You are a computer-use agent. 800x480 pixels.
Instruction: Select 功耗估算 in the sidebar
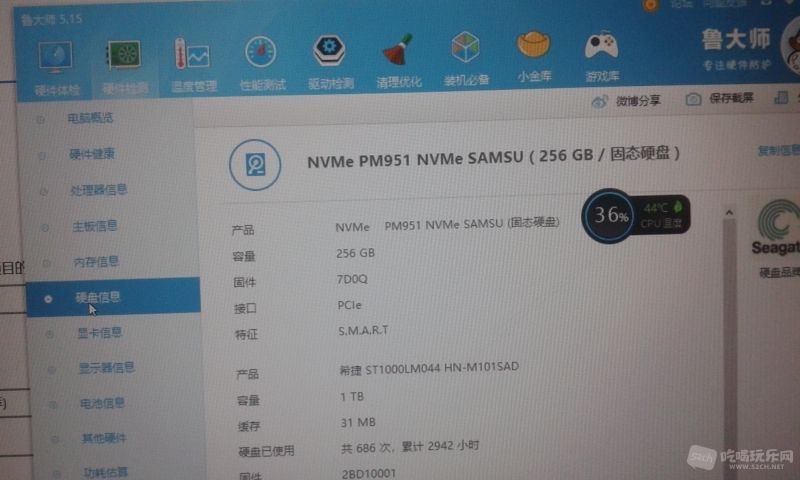pos(106,472)
